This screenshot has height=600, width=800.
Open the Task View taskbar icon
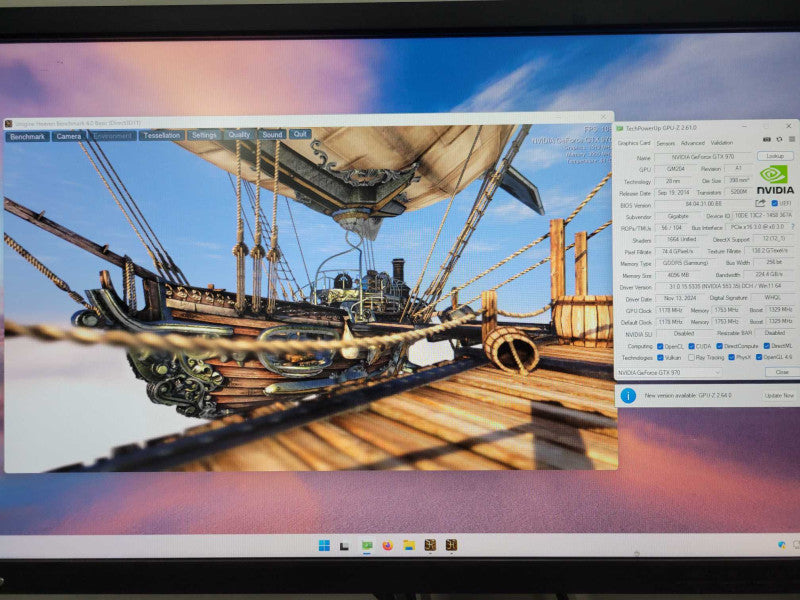point(344,546)
